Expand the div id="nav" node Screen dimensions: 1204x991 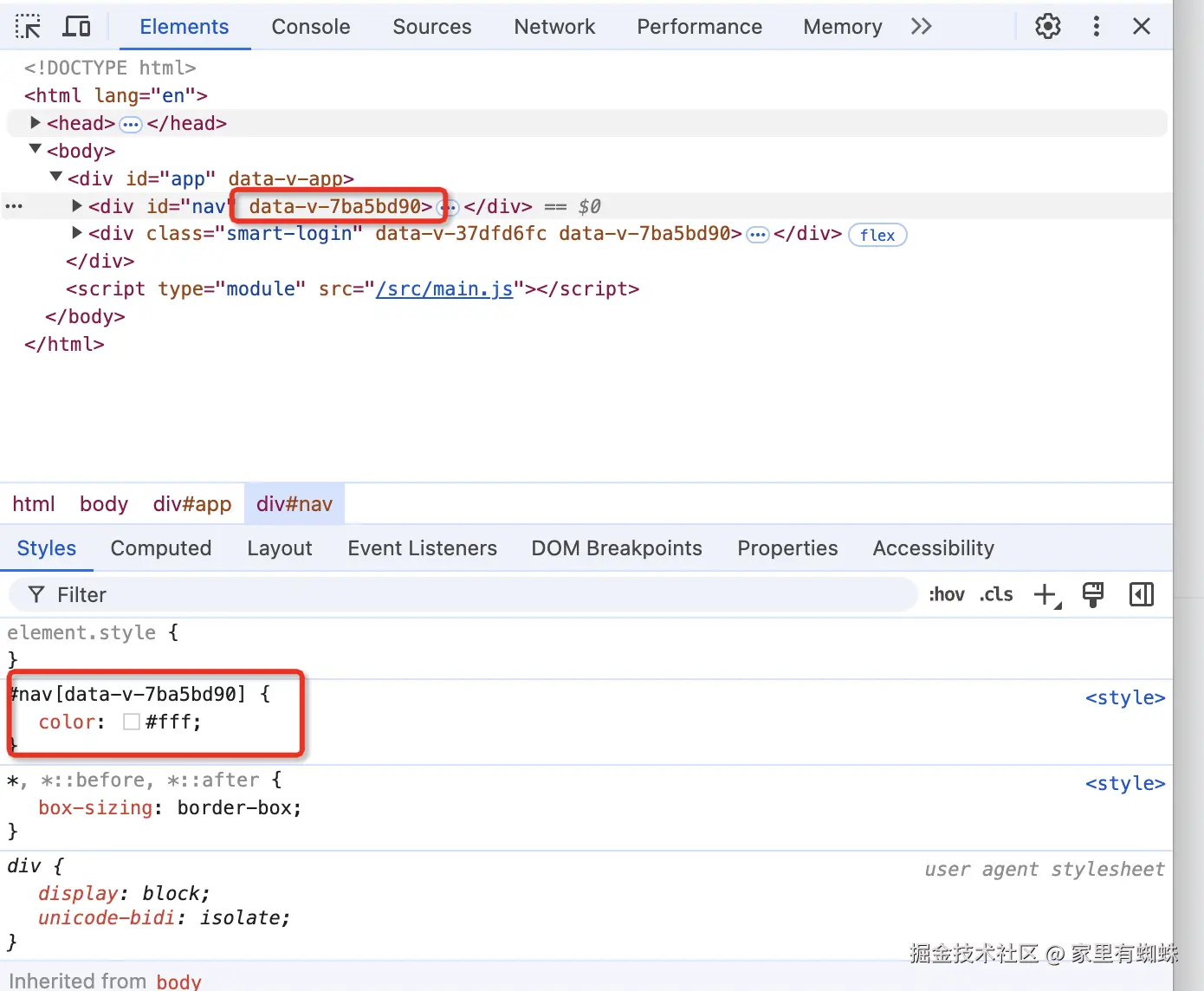pyautogui.click(x=77, y=205)
